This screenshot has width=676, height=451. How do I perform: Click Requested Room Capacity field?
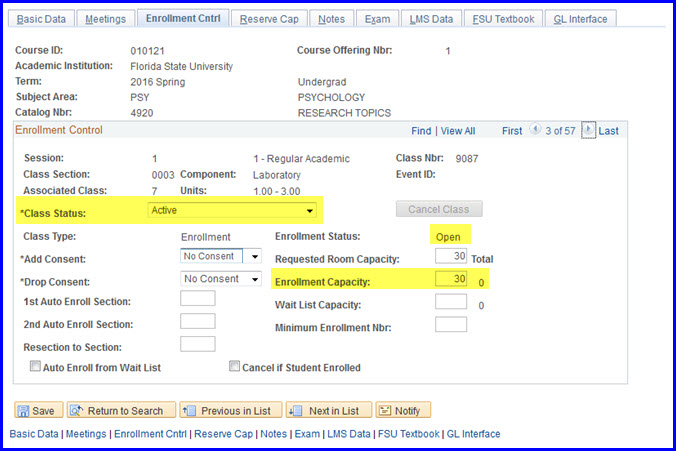(x=451, y=256)
